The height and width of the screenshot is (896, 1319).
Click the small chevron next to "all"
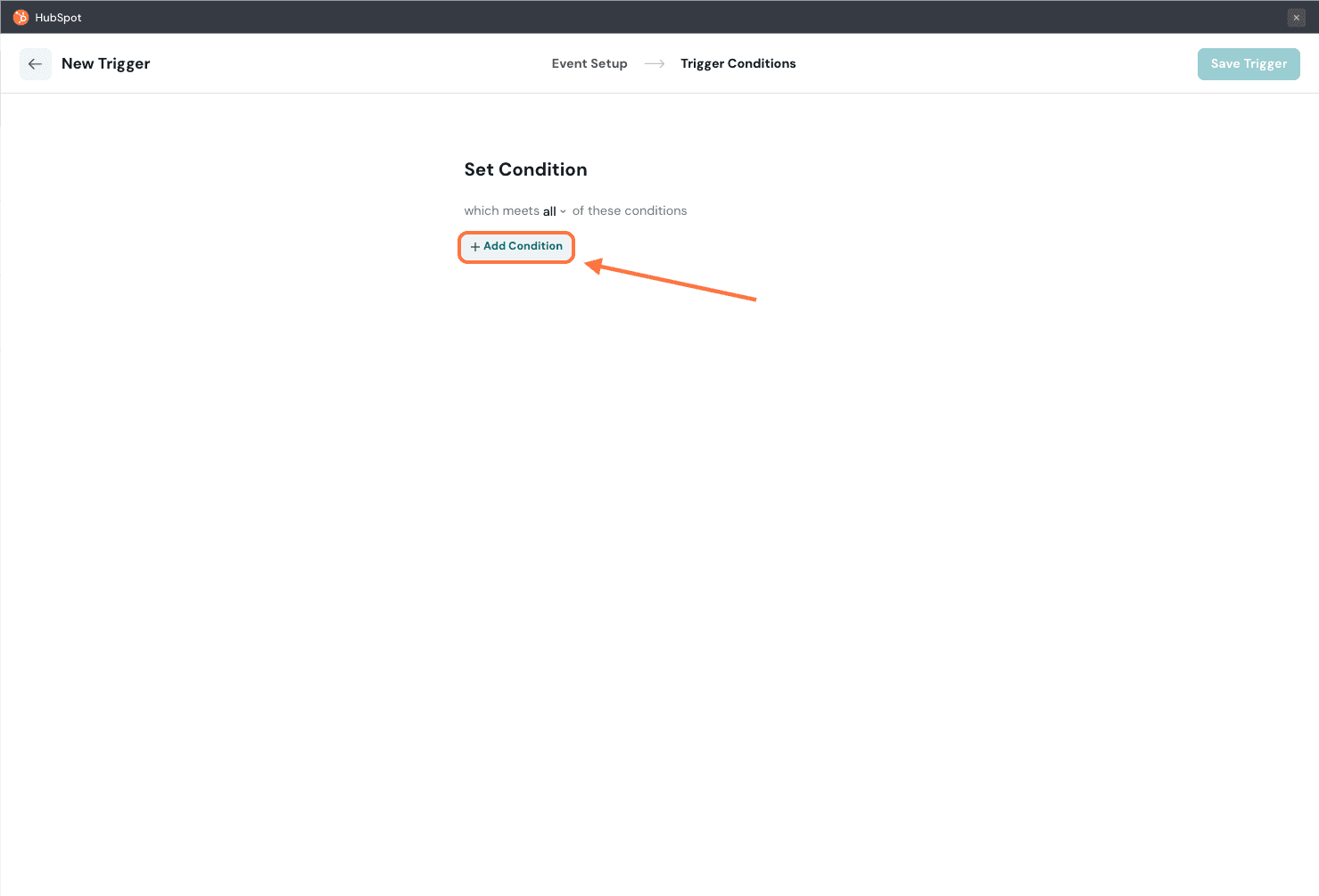(x=563, y=212)
